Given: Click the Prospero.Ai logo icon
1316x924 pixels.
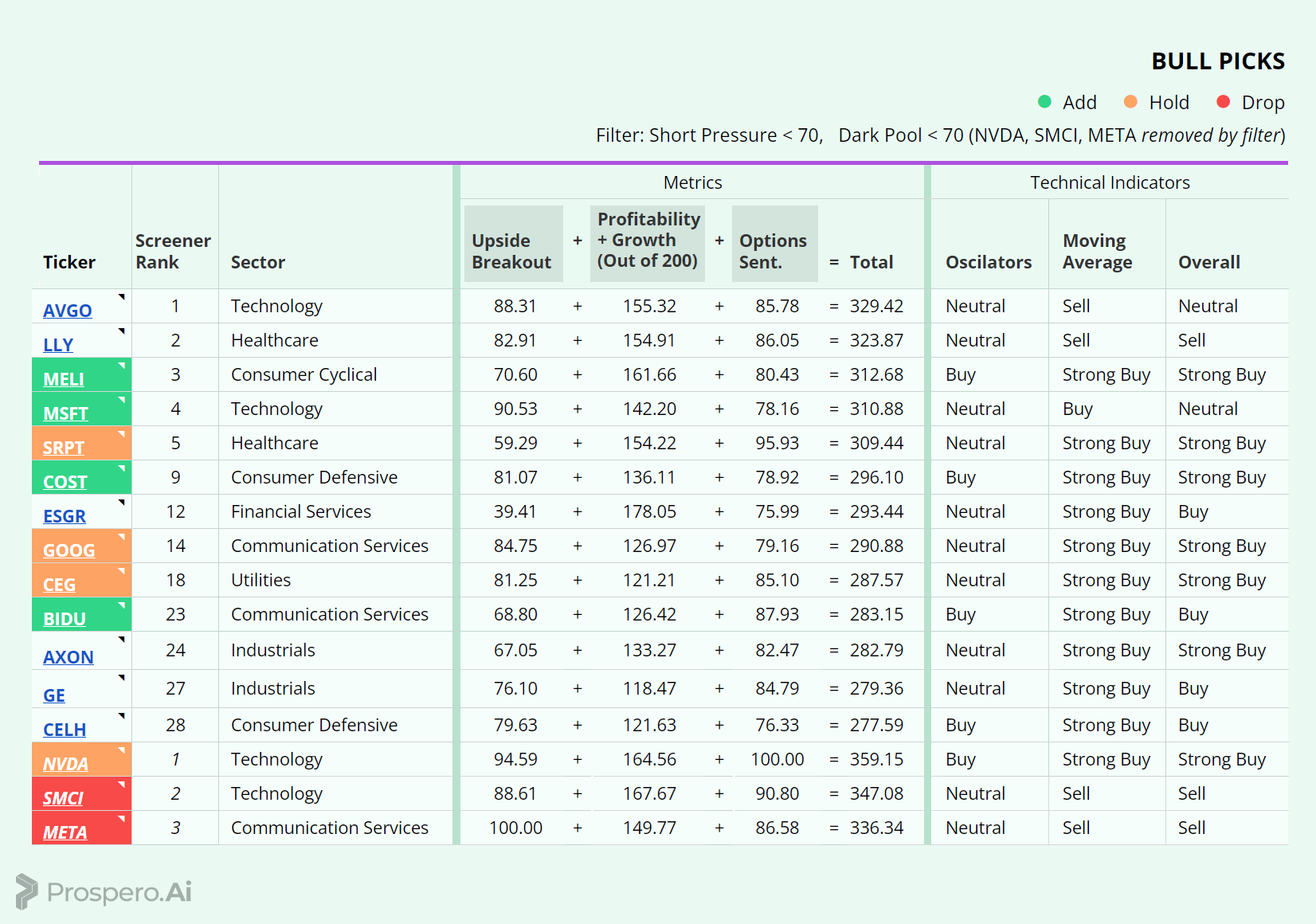Looking at the screenshot, I should (26, 891).
